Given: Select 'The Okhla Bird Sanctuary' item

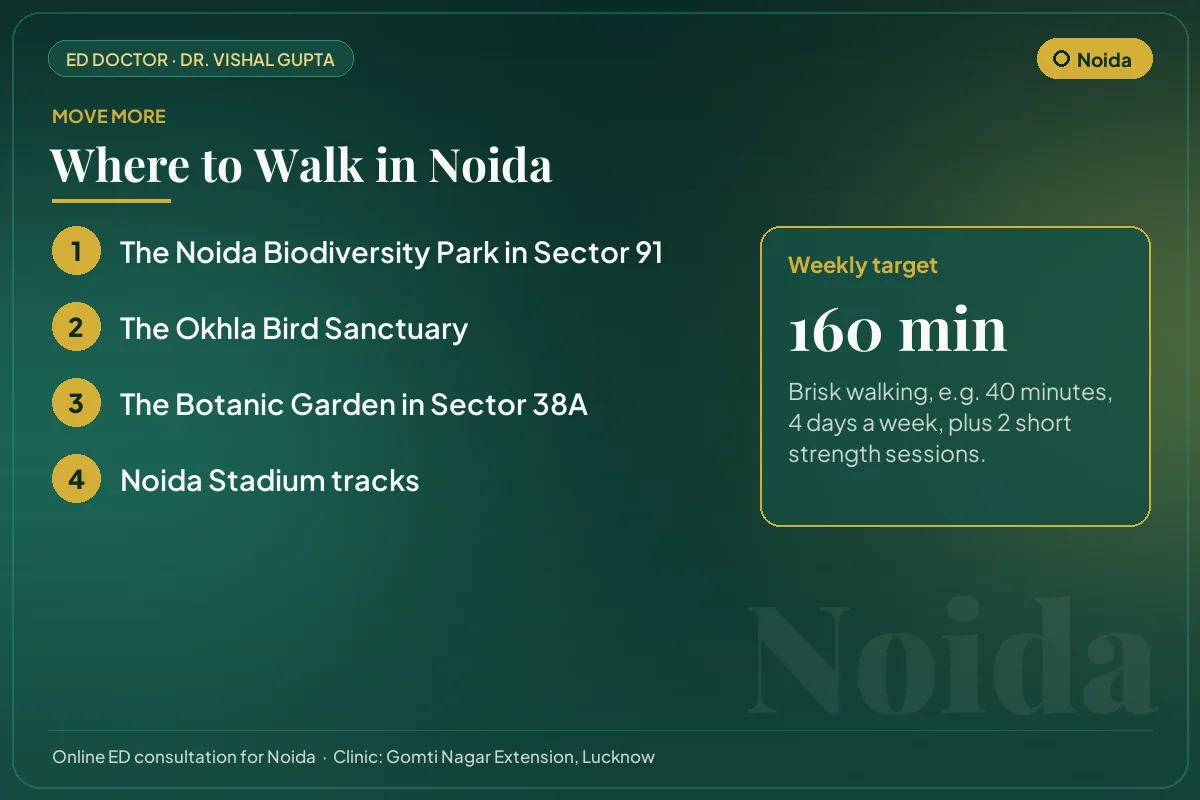Looking at the screenshot, I should [x=294, y=328].
